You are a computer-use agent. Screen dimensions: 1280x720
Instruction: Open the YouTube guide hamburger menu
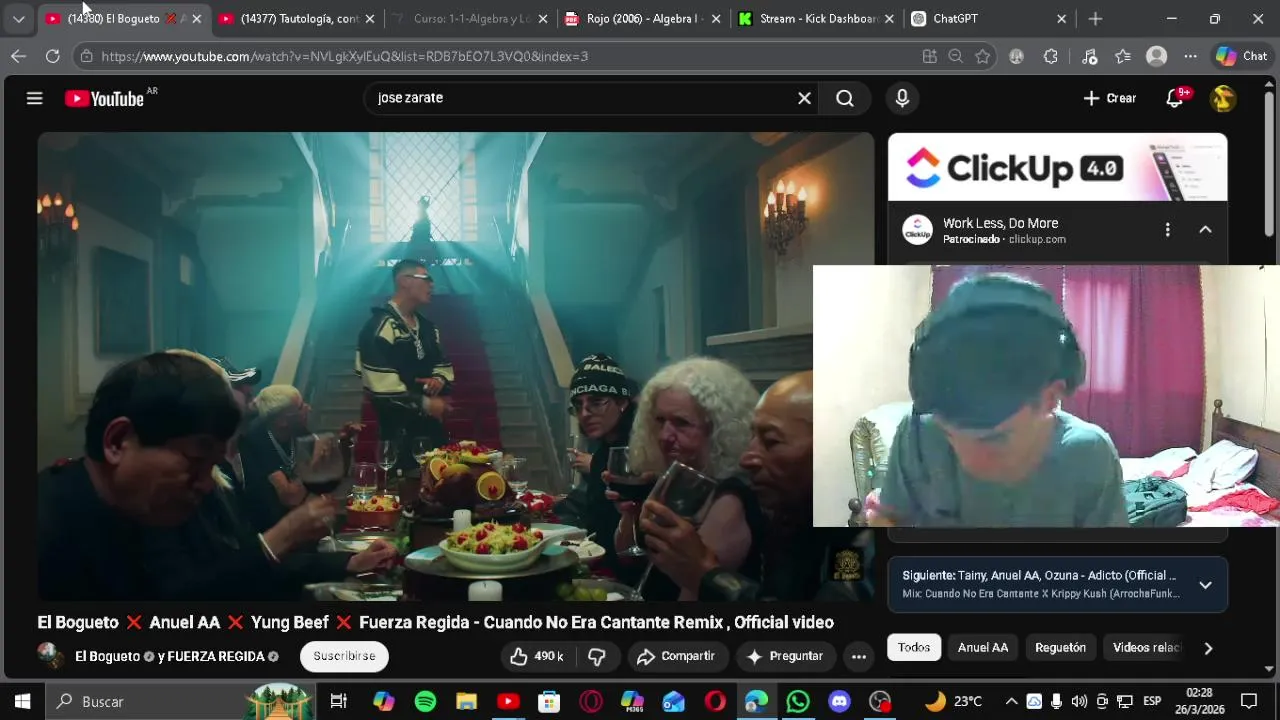(34, 98)
